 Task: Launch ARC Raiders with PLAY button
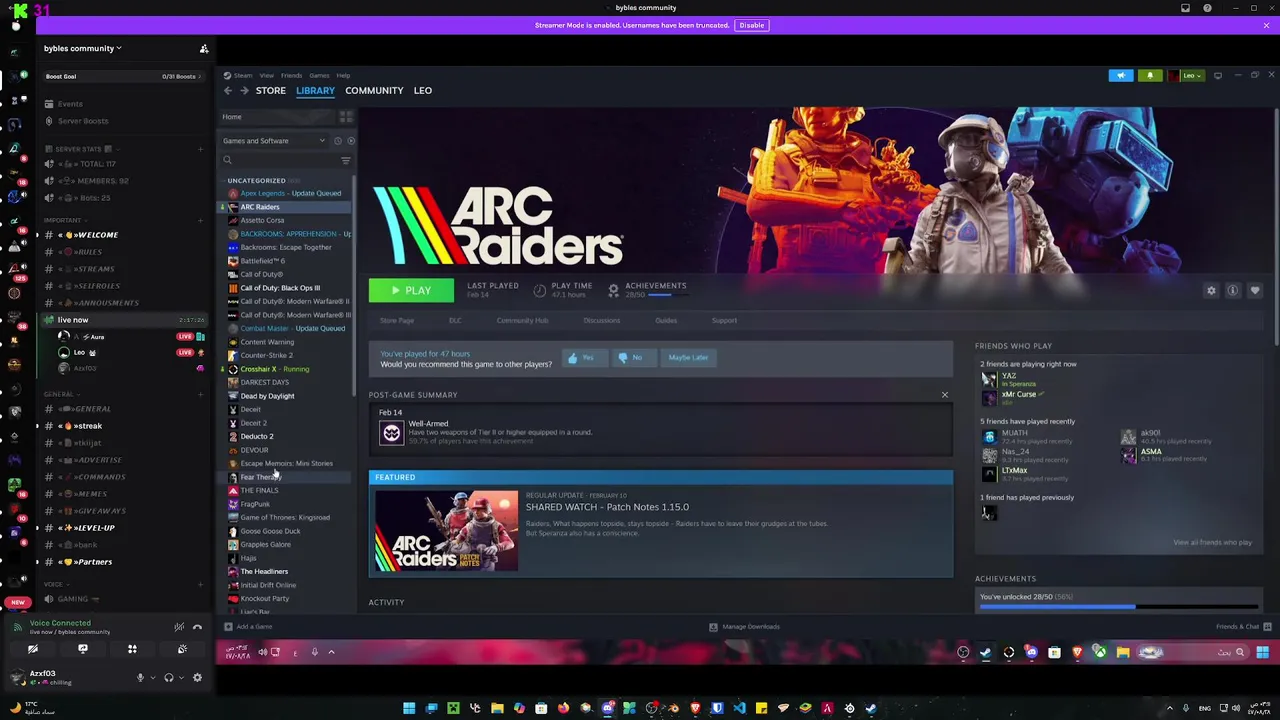pyautogui.click(x=411, y=290)
